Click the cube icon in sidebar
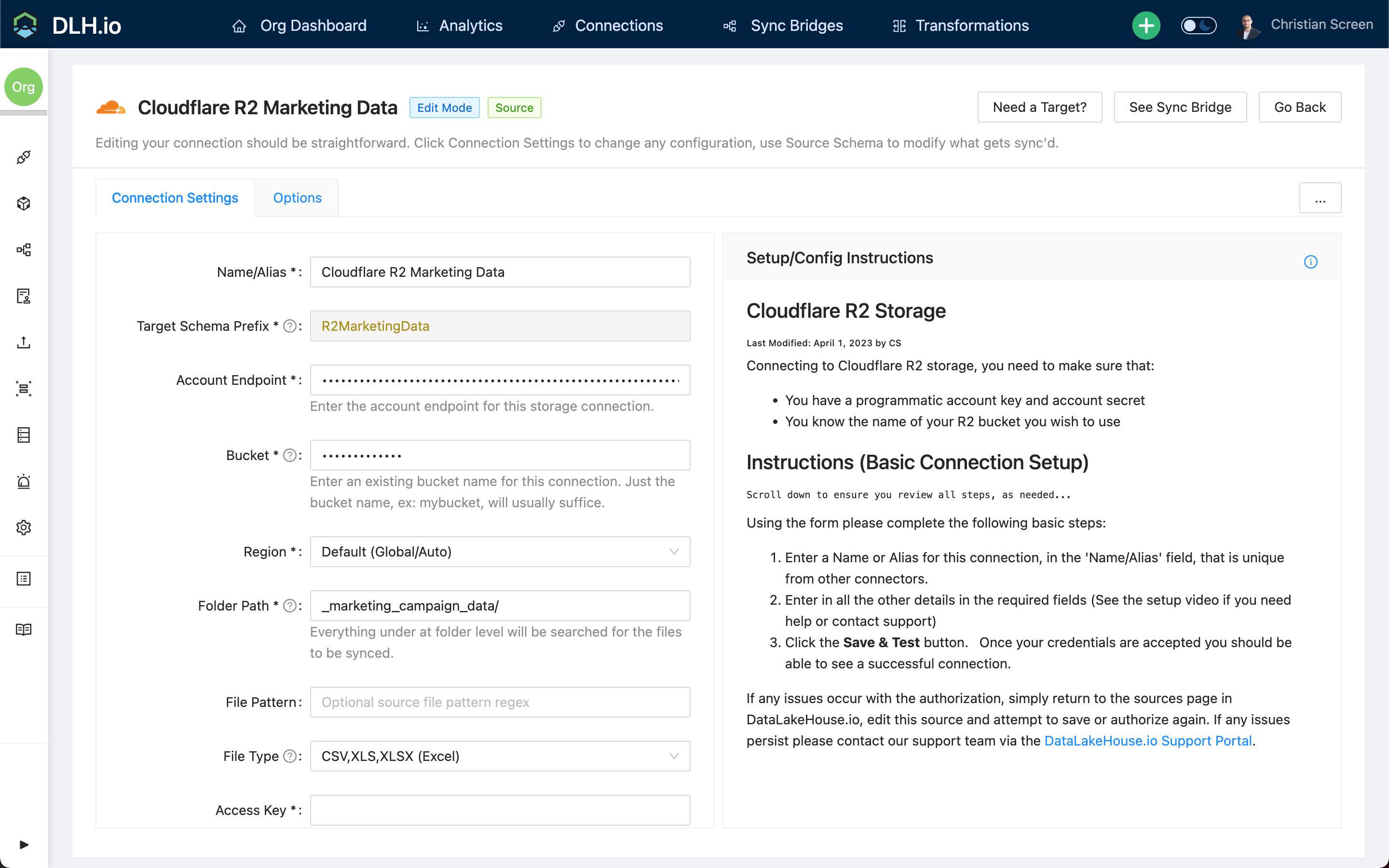The image size is (1389, 868). (x=24, y=203)
